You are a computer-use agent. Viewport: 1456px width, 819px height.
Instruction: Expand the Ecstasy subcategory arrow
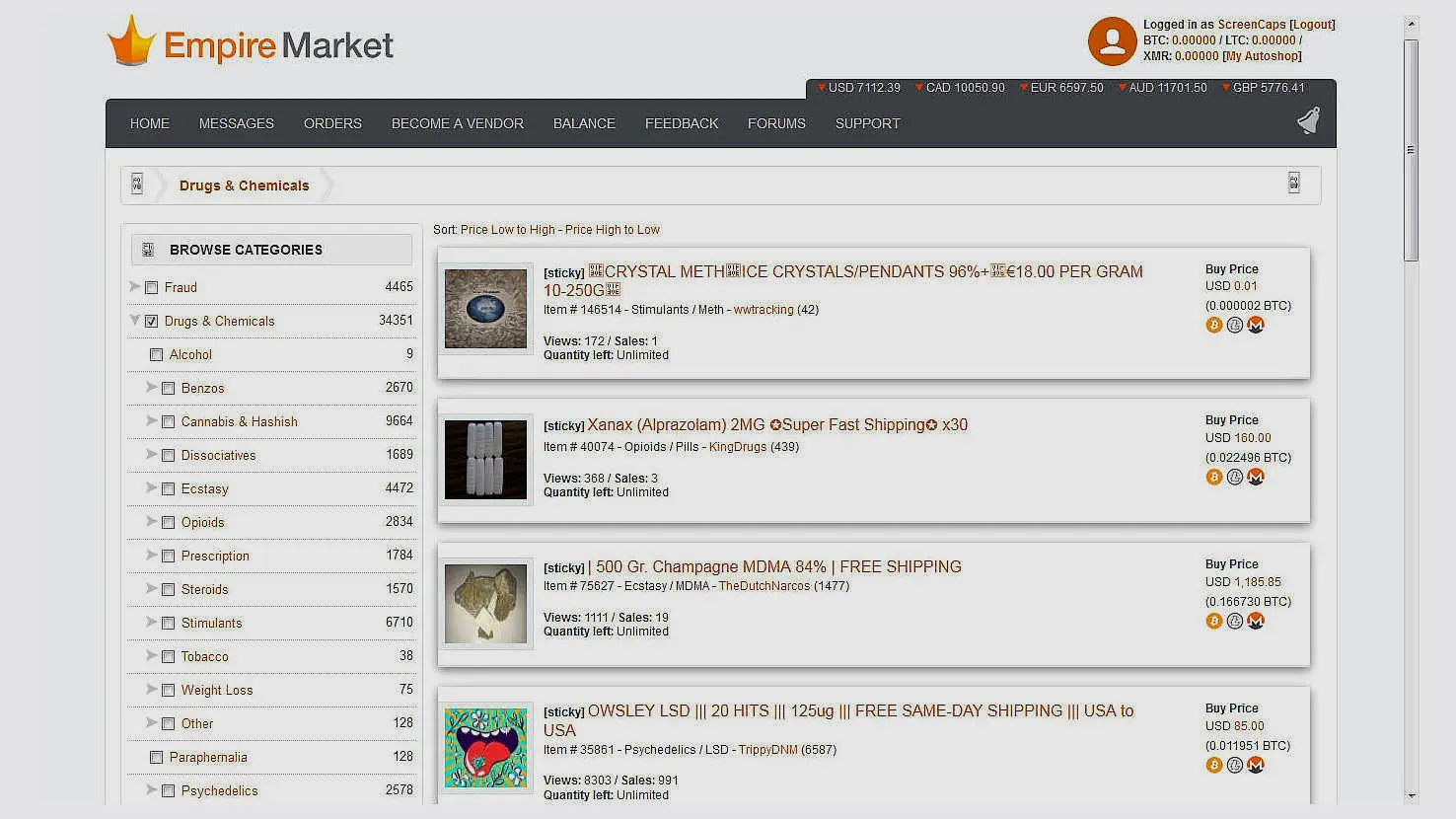click(152, 487)
